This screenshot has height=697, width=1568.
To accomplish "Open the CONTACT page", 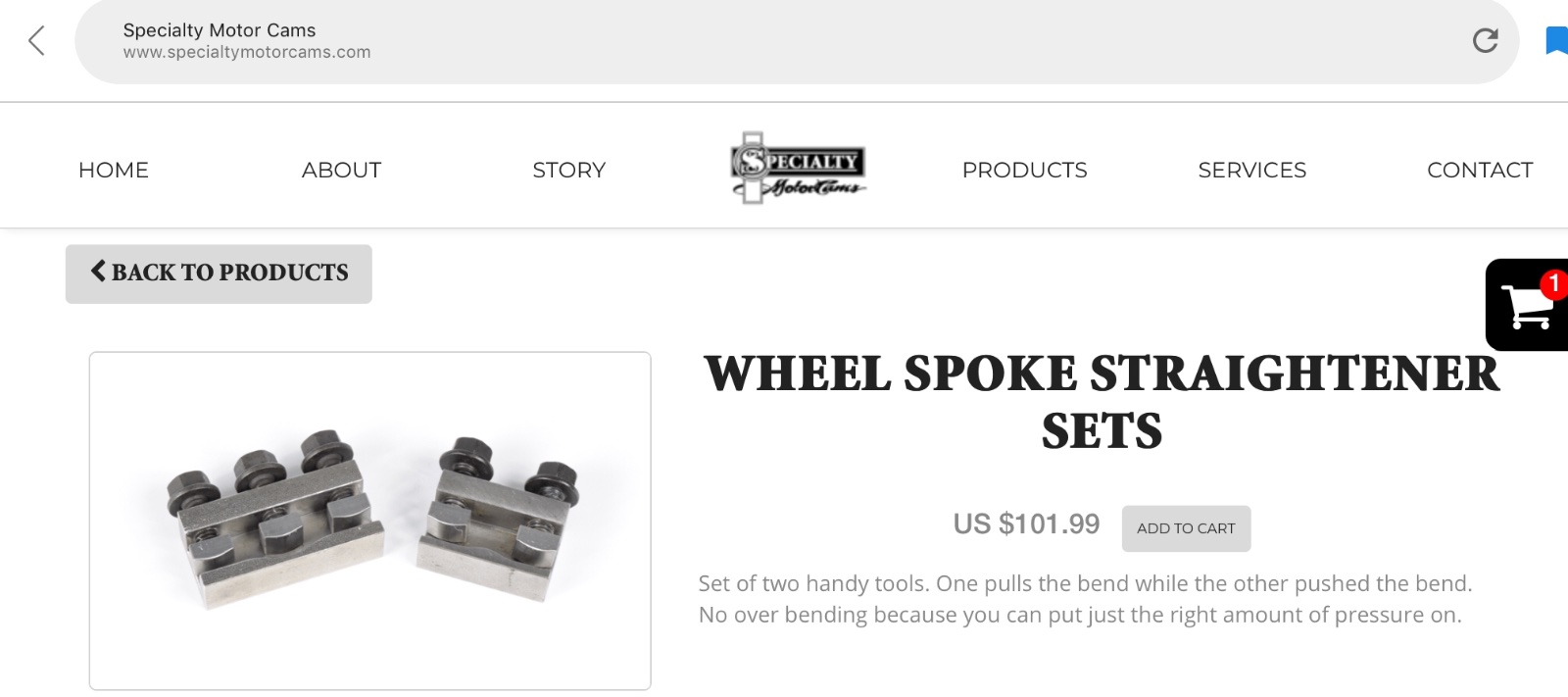I will 1479,171.
